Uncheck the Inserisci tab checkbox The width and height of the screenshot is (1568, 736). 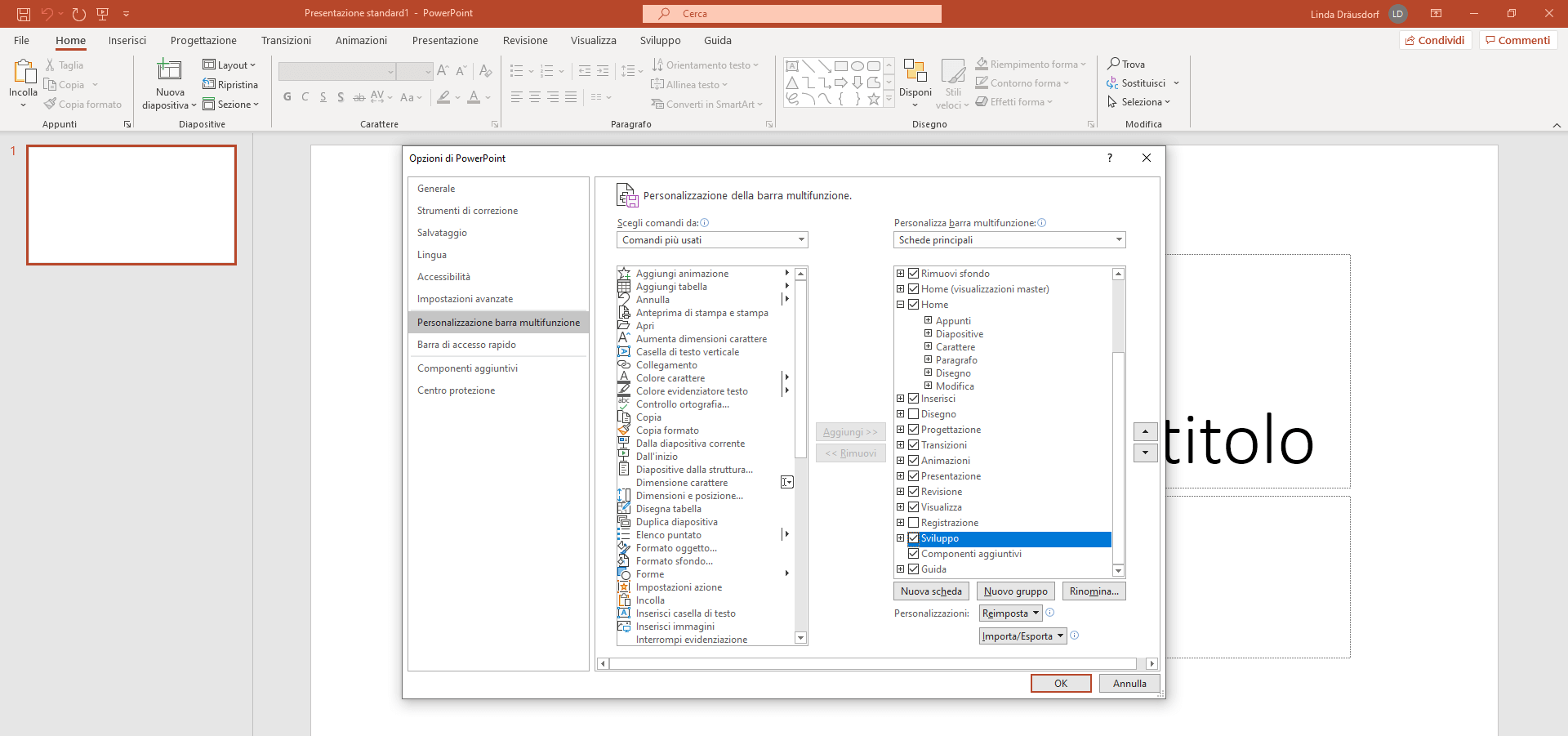914,399
